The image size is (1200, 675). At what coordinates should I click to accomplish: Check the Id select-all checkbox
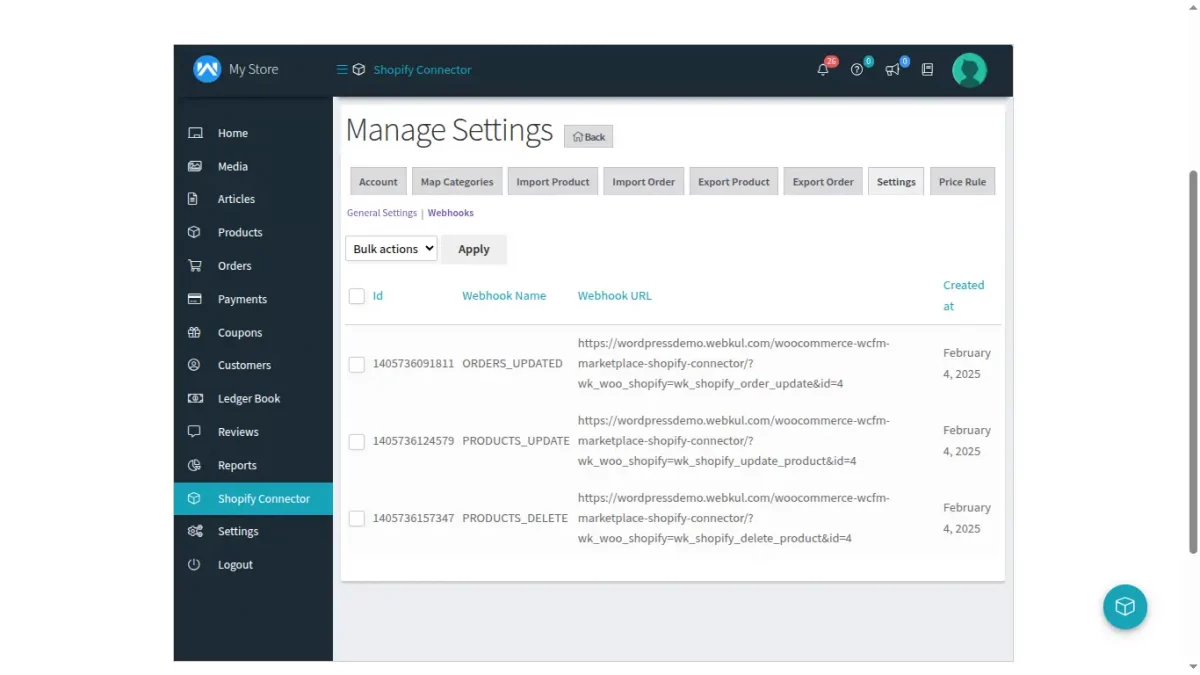(356, 296)
